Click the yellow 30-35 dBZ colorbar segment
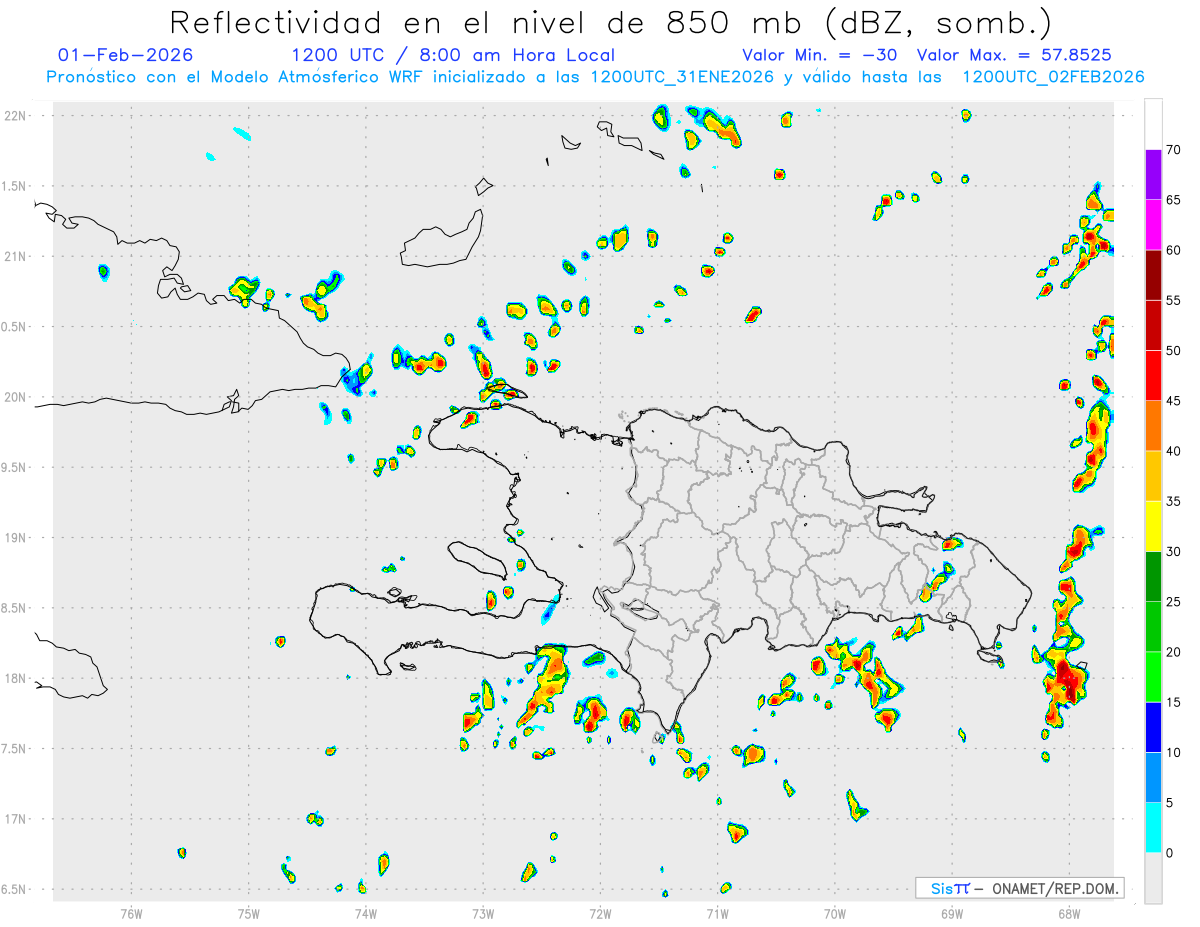Screen dimensions: 1200x927 pyautogui.click(x=1153, y=526)
